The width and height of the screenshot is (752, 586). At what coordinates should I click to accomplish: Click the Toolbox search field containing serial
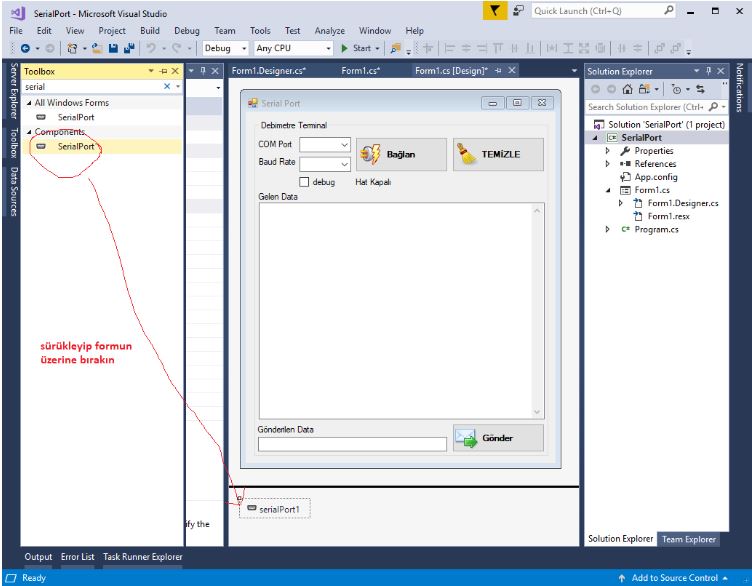point(93,86)
